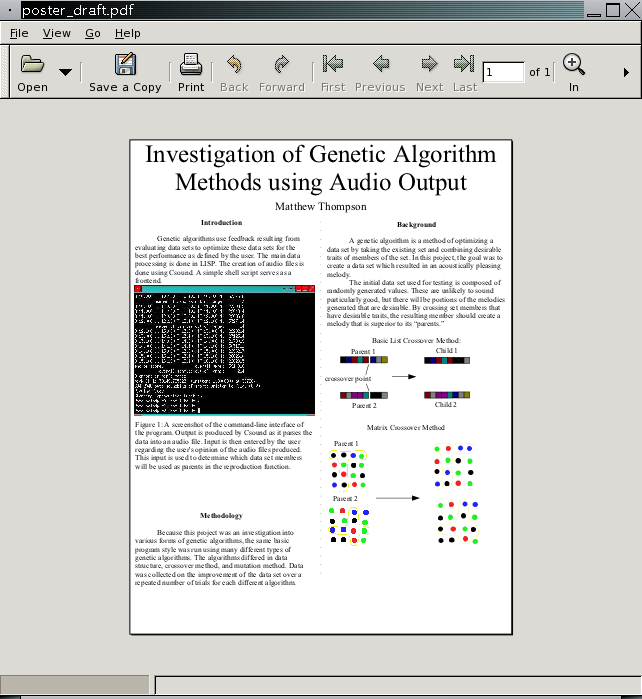Screen dimensions: 642x699
Task: Open the View menu
Action: point(57,33)
